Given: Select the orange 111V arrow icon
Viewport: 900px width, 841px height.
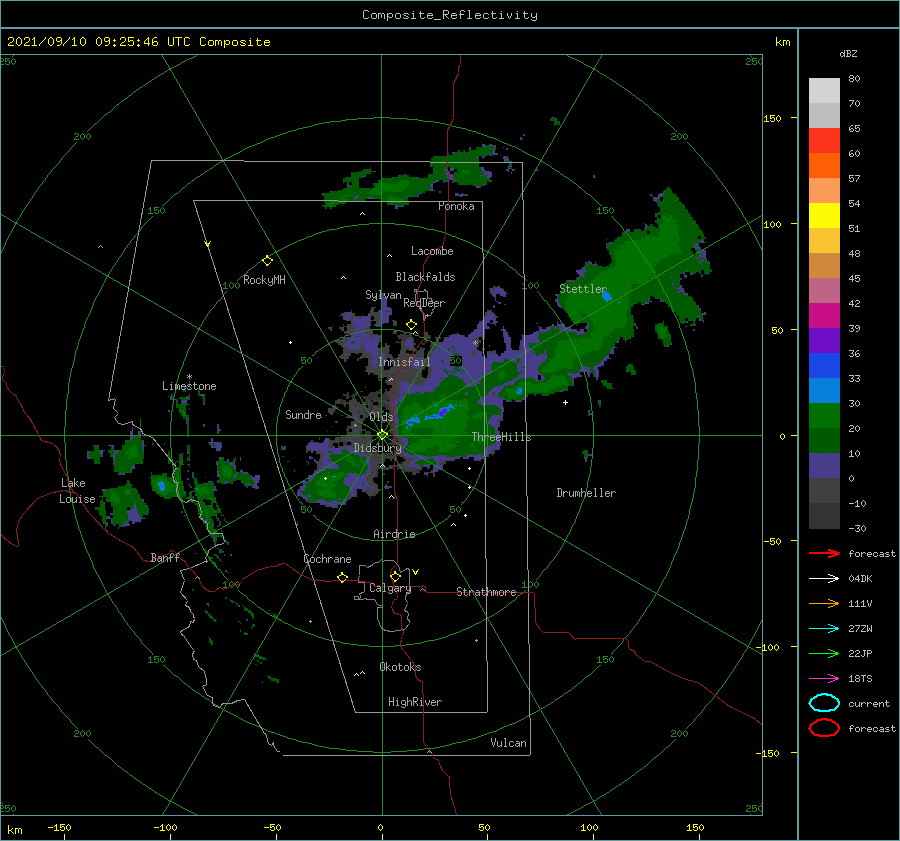Looking at the screenshot, I should tap(824, 603).
